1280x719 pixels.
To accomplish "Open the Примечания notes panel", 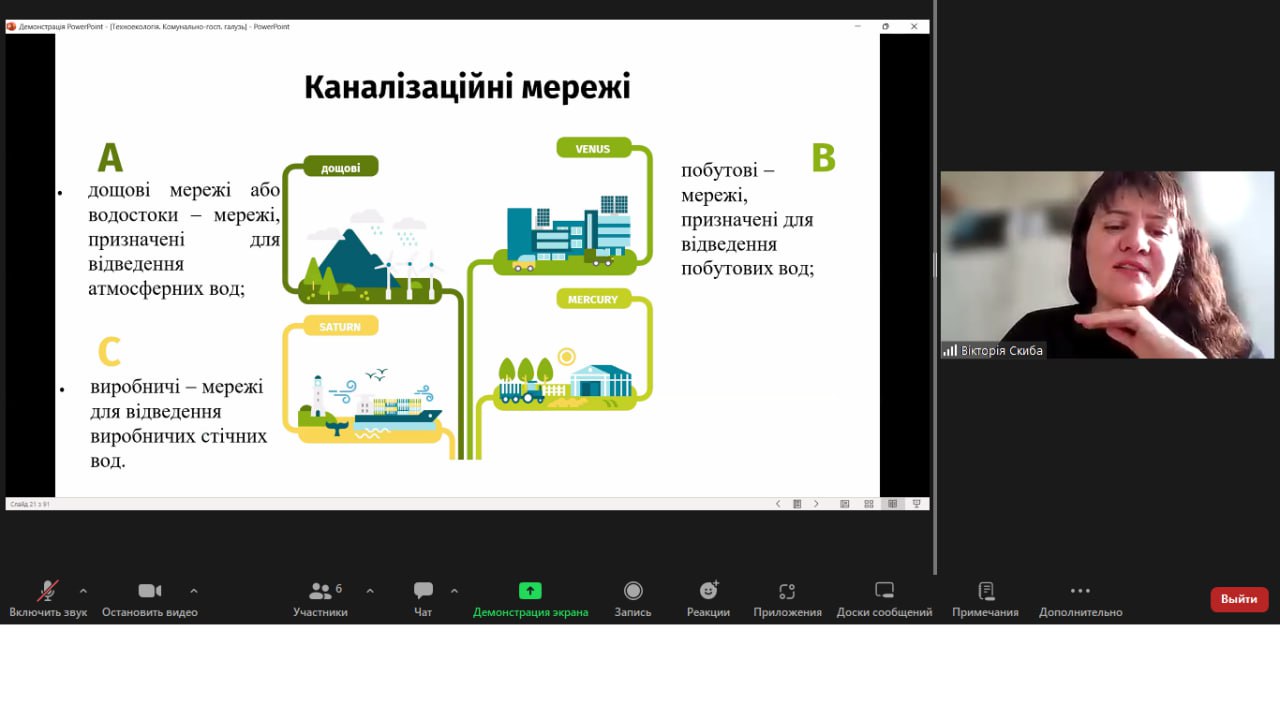I will point(985,599).
